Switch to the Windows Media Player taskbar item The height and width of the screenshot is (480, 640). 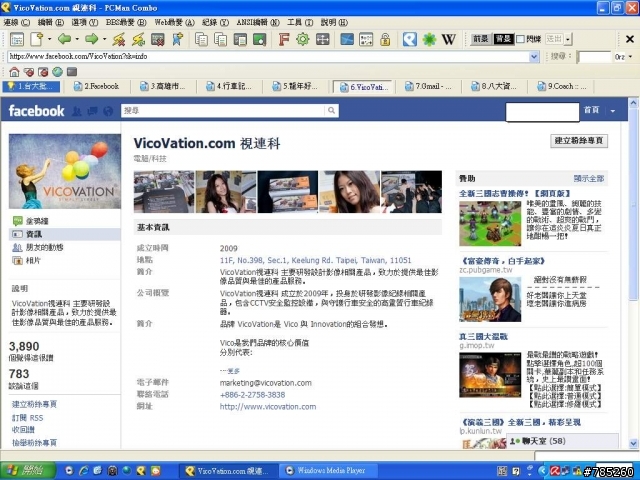point(330,471)
